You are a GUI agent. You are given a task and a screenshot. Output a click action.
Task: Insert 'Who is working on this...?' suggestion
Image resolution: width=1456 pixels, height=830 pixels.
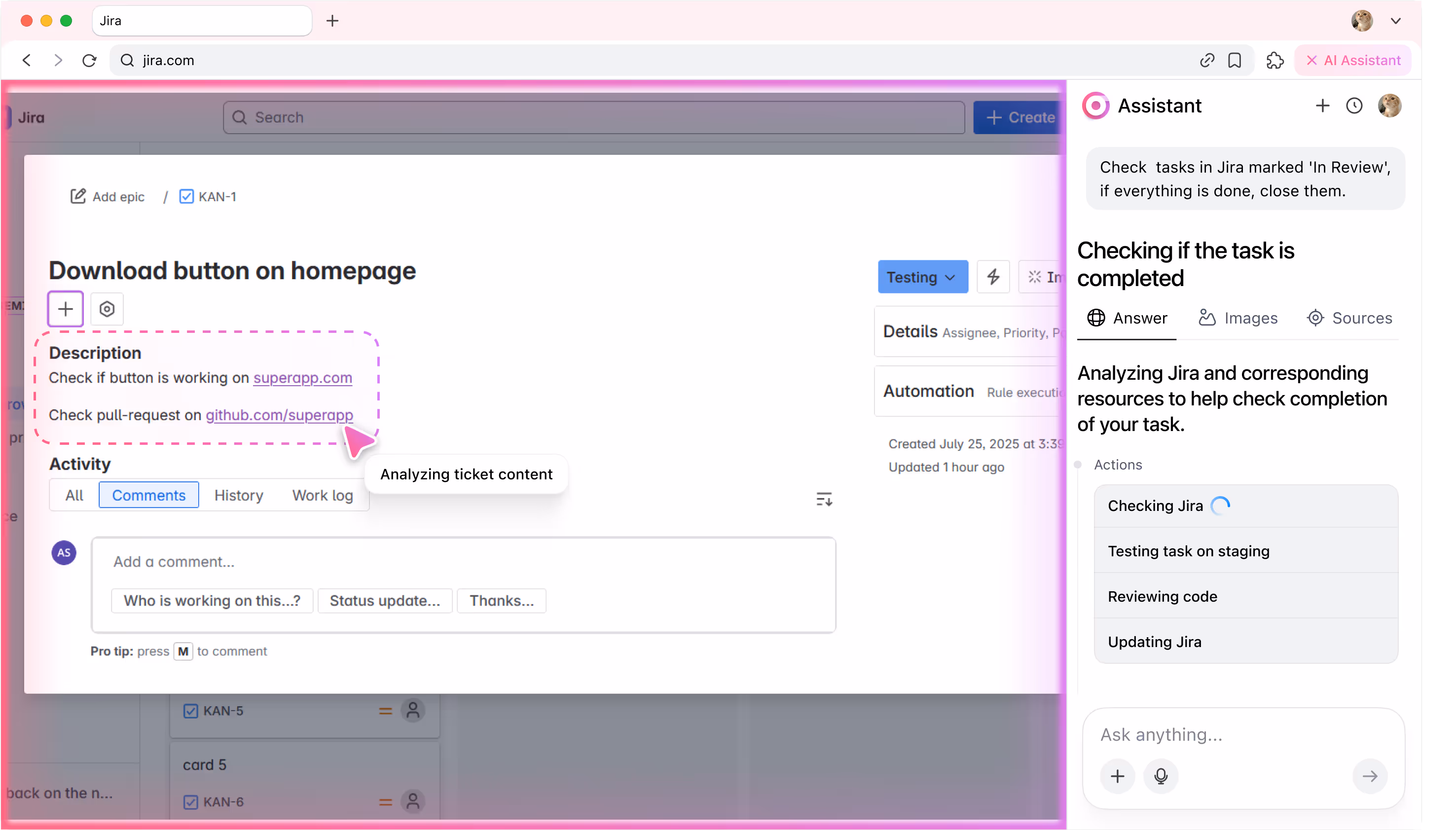click(x=212, y=601)
